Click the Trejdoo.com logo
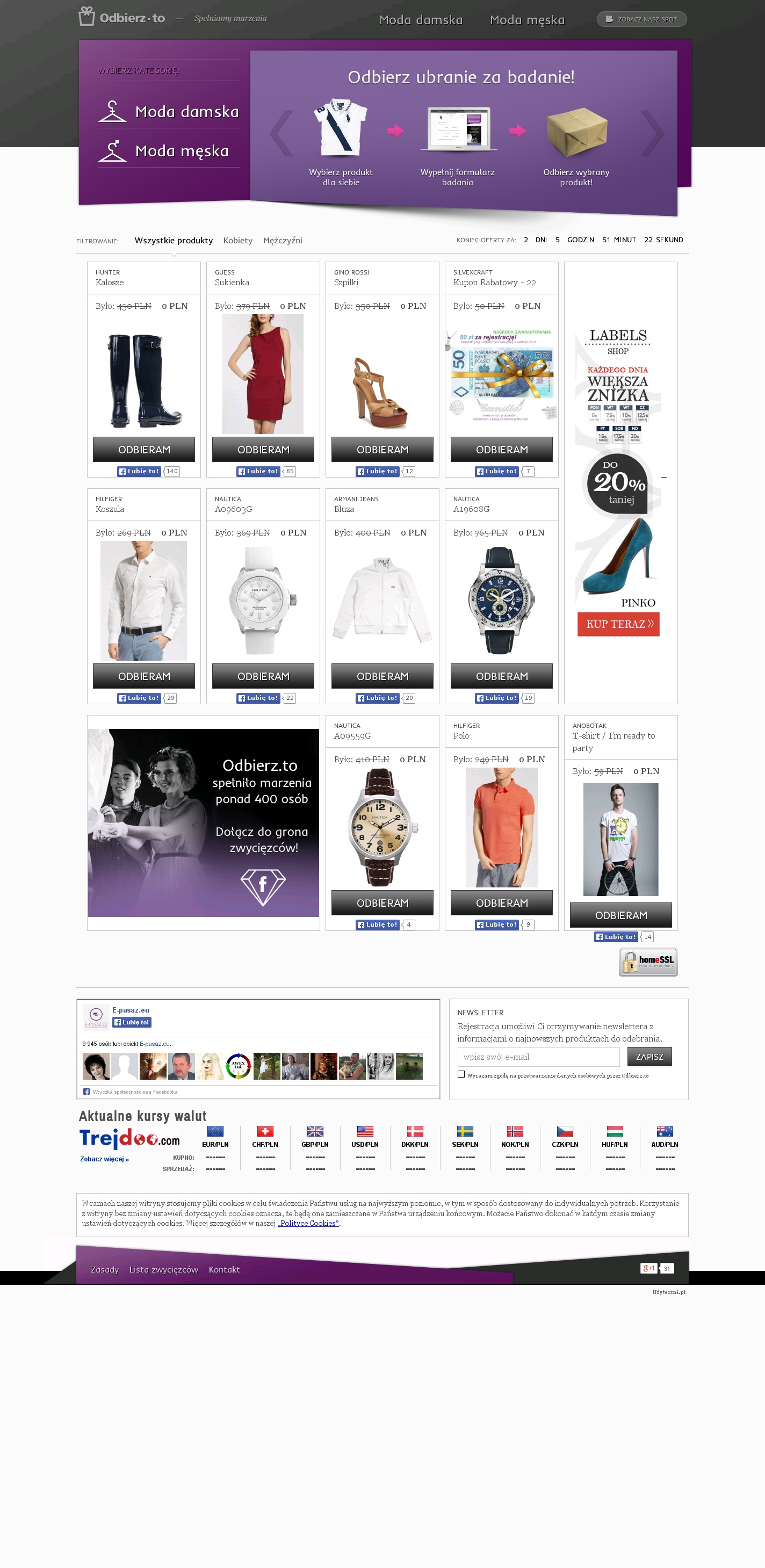This screenshot has height=1568, width=765. (x=129, y=1138)
